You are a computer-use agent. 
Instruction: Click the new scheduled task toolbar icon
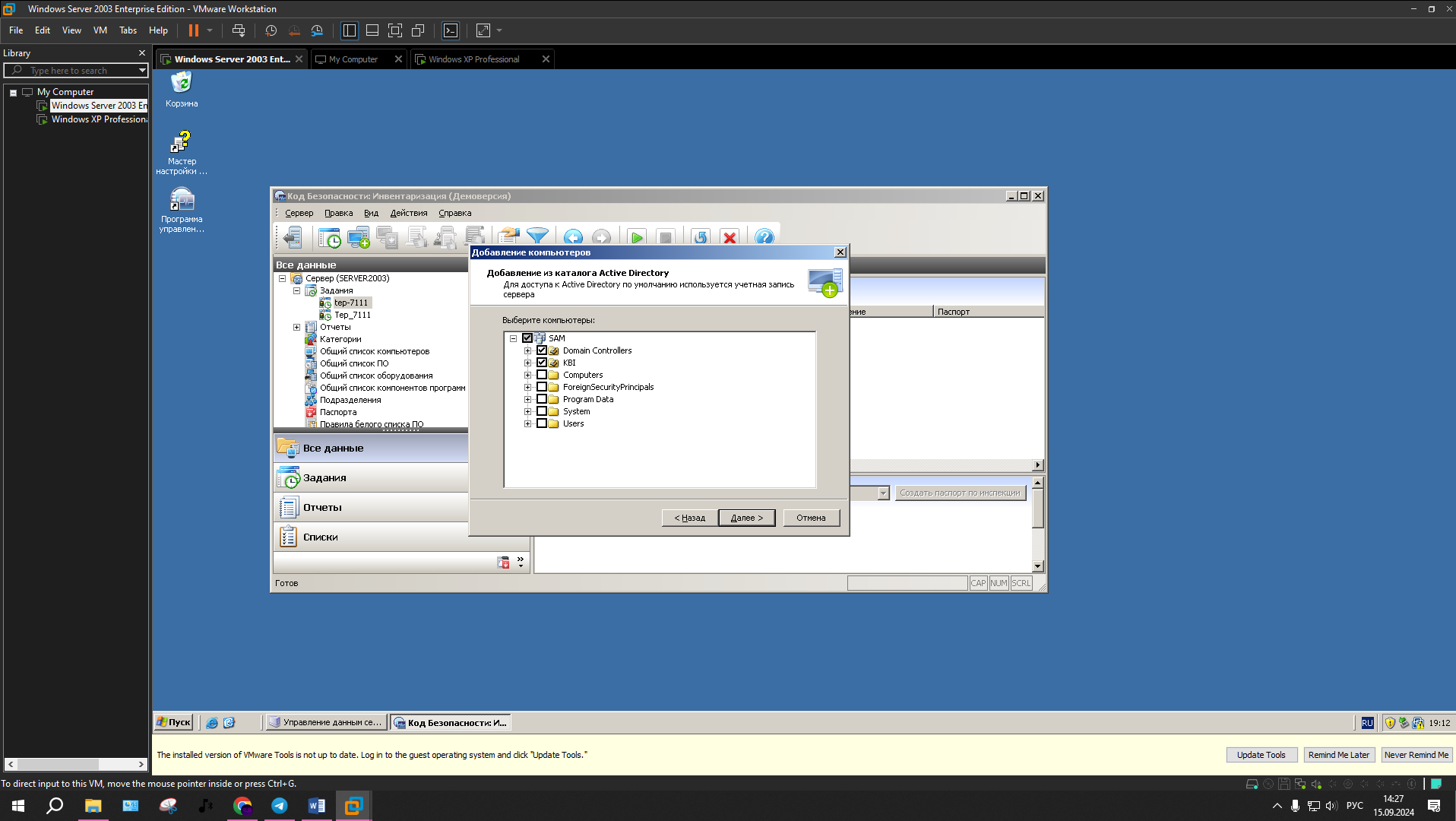[x=329, y=237]
